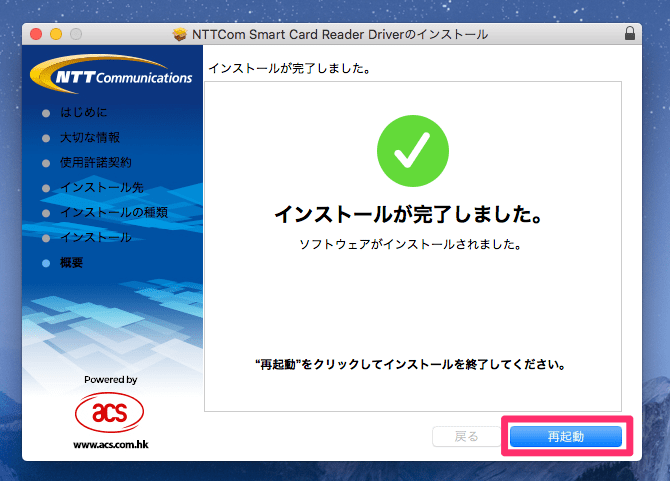Select the はじめに step in sidebar
The image size is (670, 481).
(x=84, y=112)
